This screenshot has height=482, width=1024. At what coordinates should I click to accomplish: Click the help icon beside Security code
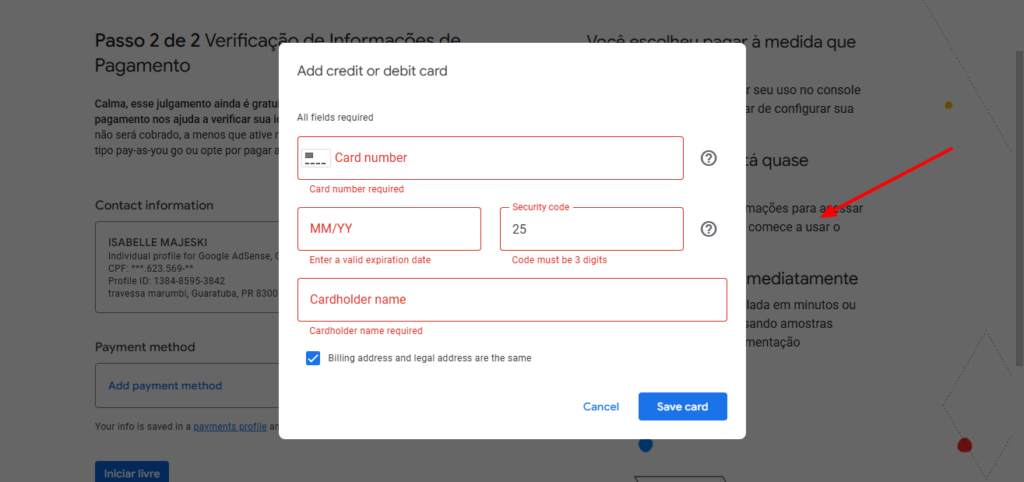click(x=709, y=229)
